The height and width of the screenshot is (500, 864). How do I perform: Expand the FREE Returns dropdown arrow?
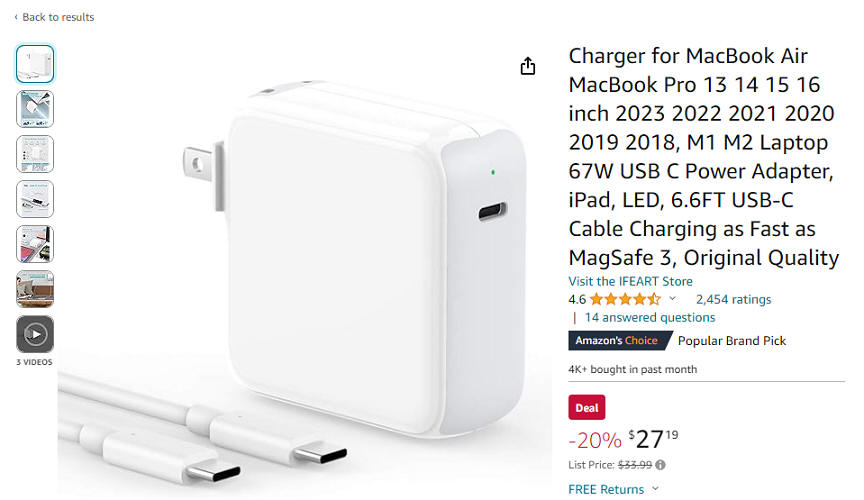click(x=655, y=488)
